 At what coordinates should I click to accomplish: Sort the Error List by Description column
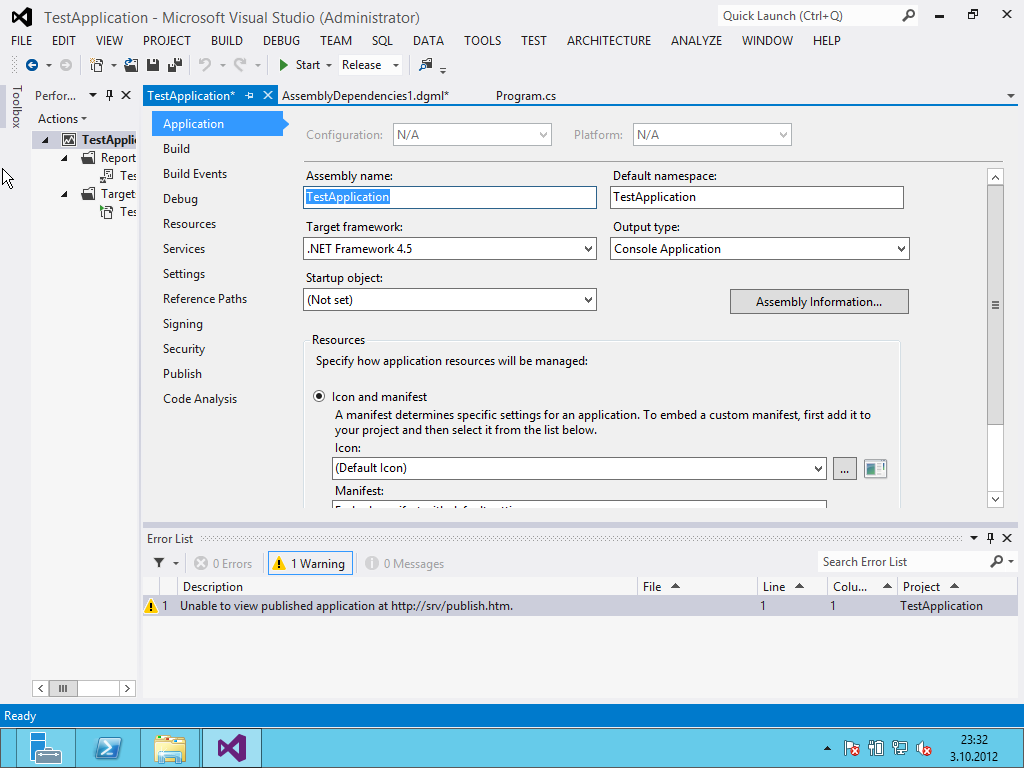(x=408, y=586)
